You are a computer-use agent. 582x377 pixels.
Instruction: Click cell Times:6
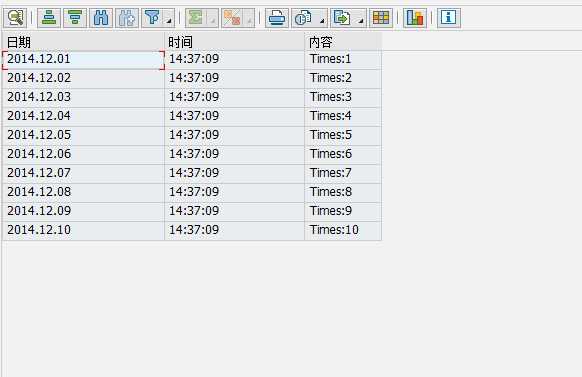tap(343, 155)
